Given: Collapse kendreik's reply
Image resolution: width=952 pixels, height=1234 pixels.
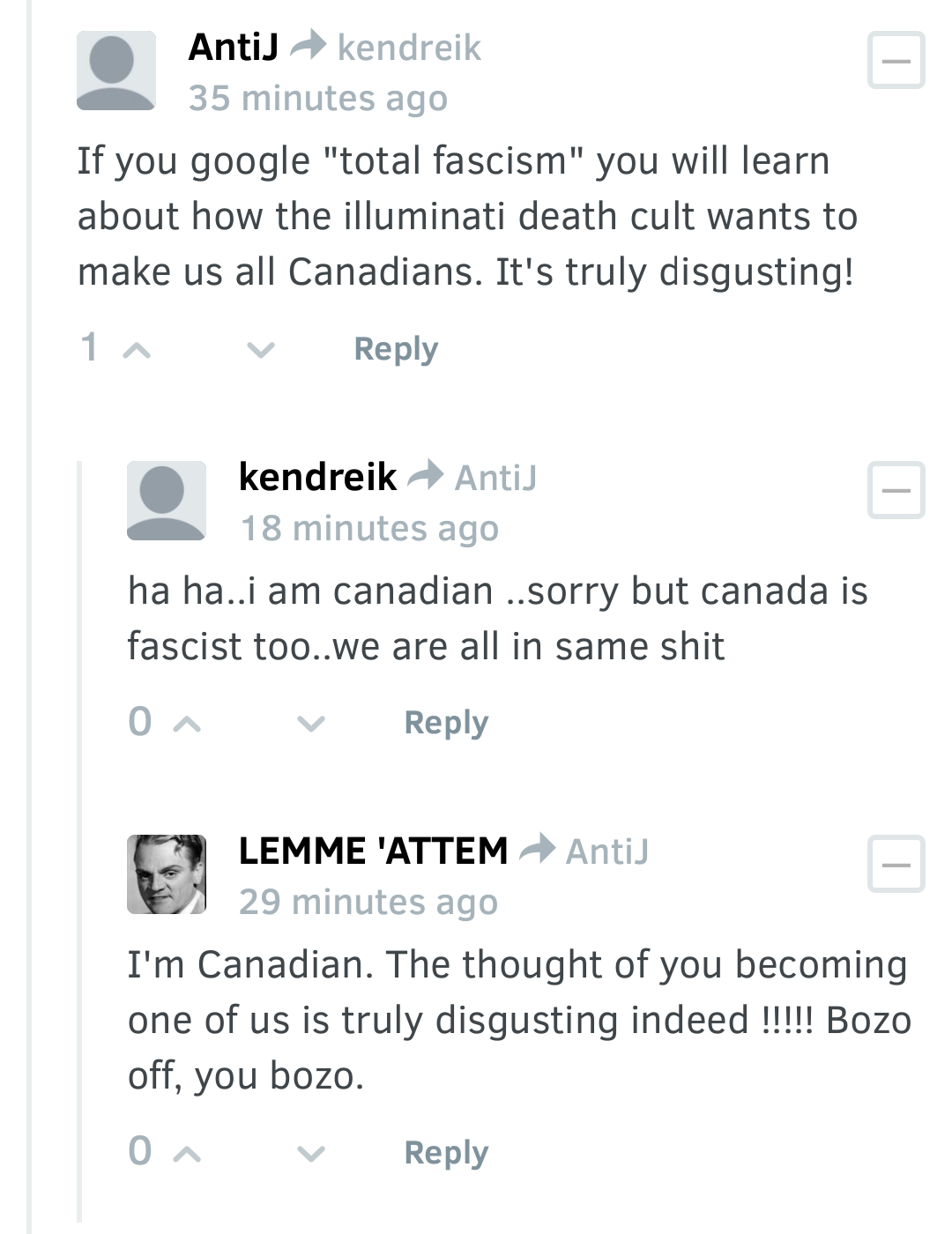Looking at the screenshot, I should [896, 490].
